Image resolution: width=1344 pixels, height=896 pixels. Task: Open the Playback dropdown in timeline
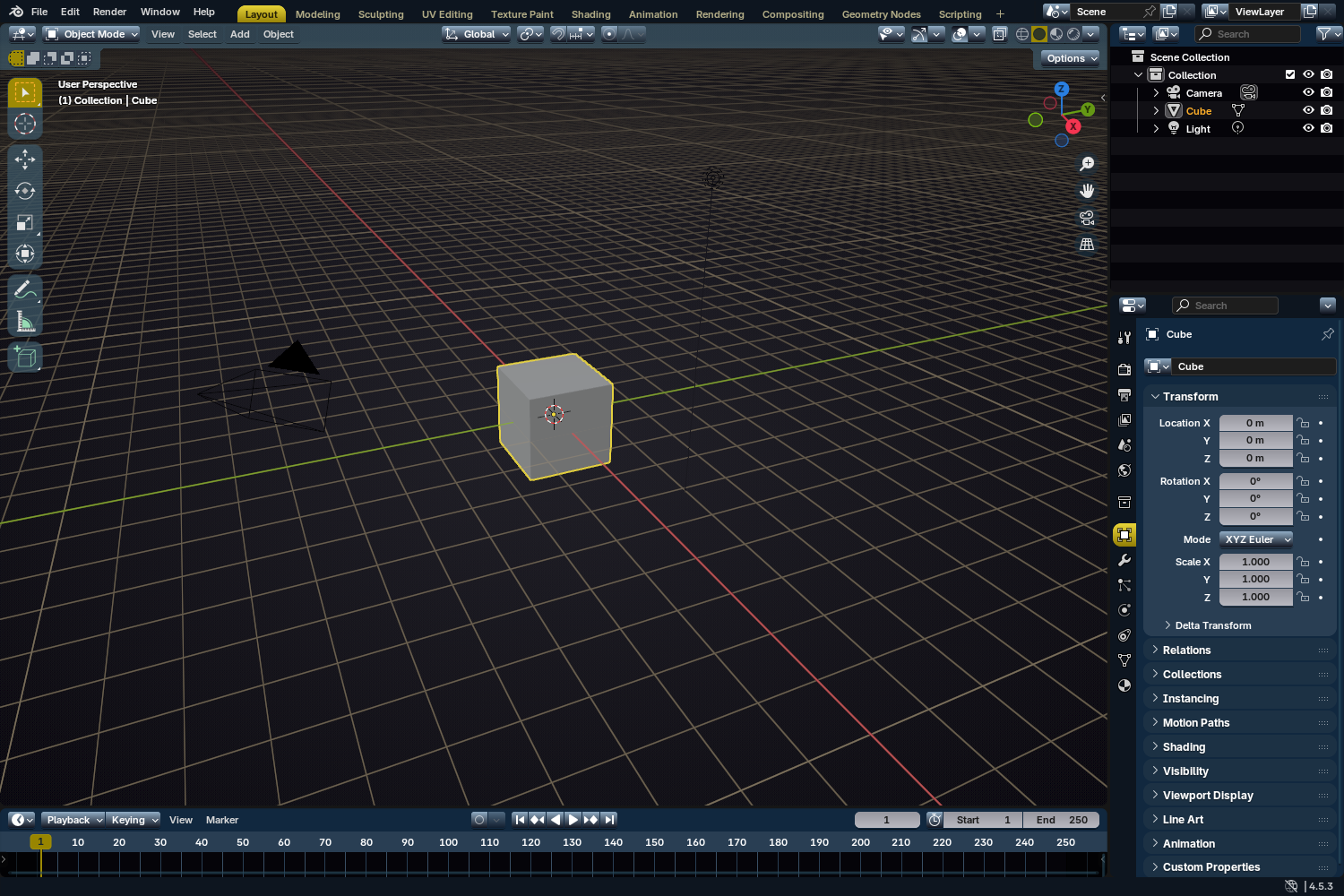tap(73, 820)
